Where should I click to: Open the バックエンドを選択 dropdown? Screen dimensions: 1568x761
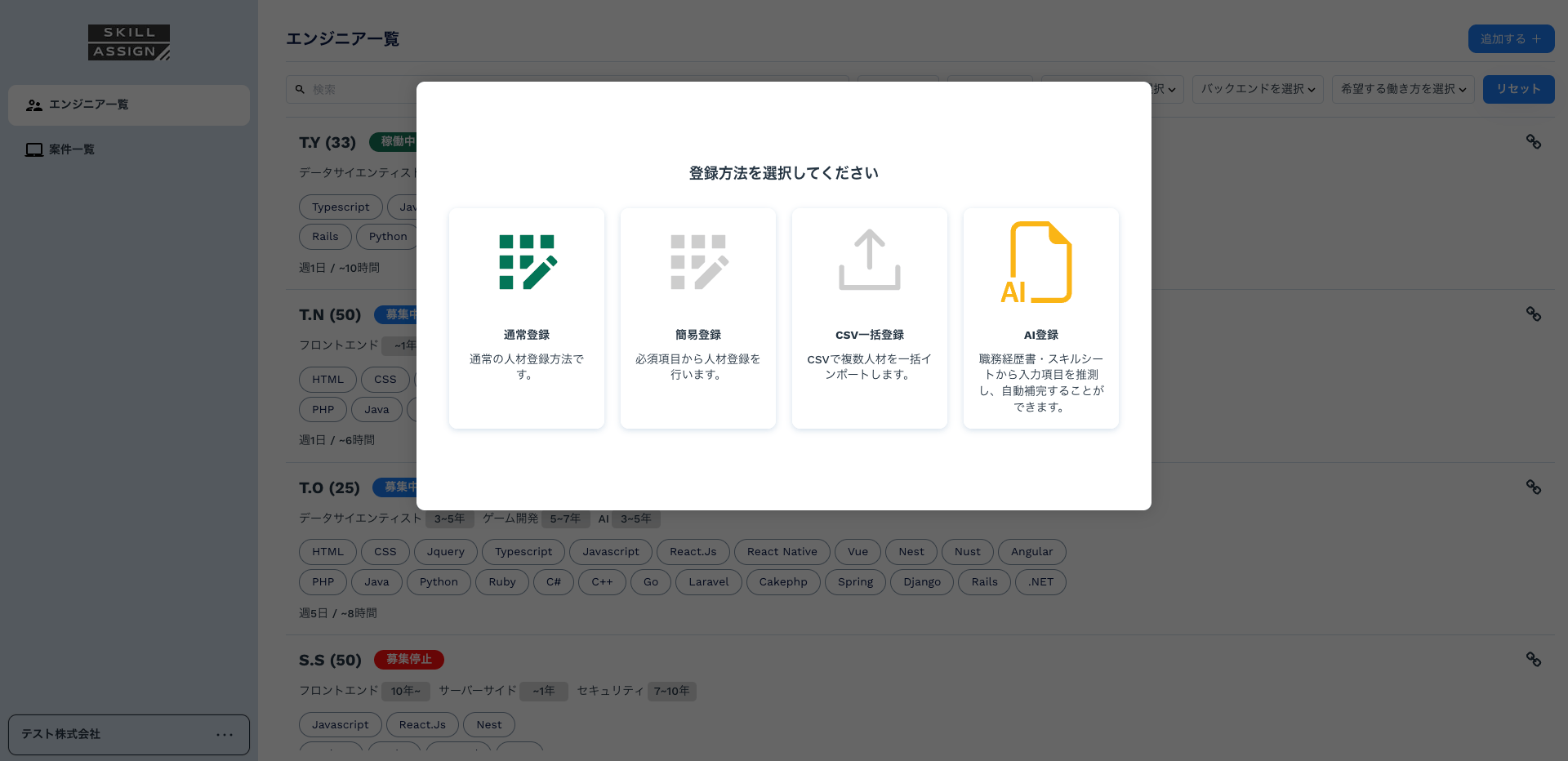coord(1257,89)
